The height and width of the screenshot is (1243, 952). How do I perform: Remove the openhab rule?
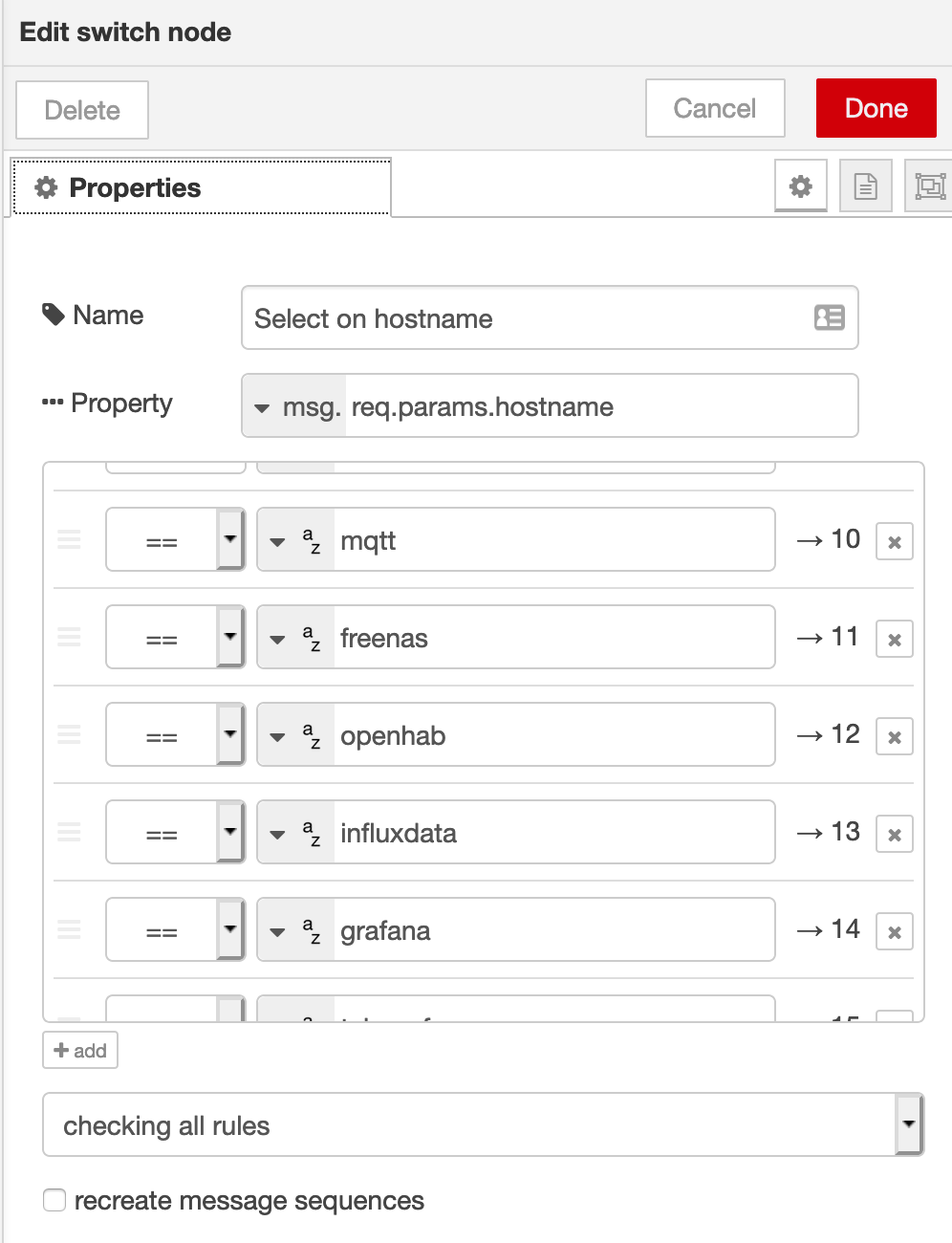click(x=895, y=737)
